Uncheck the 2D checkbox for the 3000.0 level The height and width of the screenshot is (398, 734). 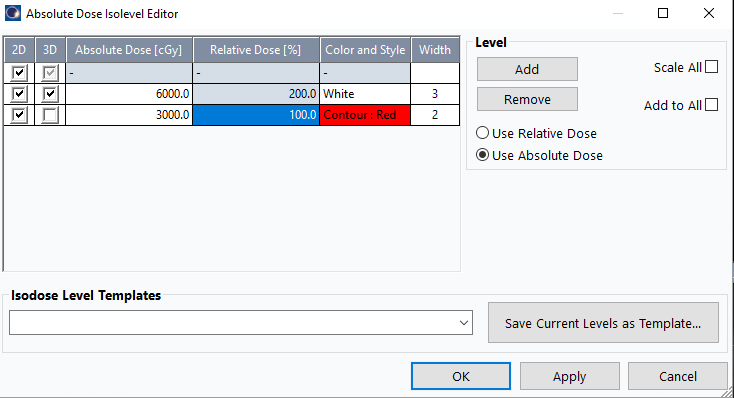[x=19, y=115]
